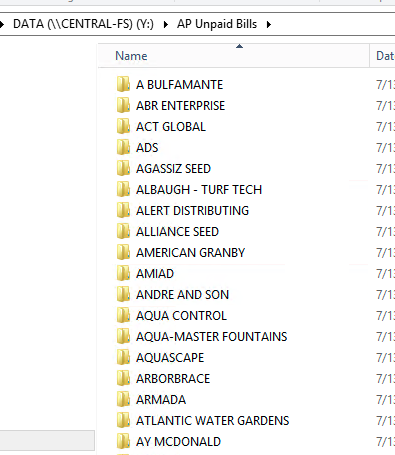Select the AQUASCAPE folder icon
Image resolution: width=395 pixels, height=455 pixels.
click(x=123, y=357)
